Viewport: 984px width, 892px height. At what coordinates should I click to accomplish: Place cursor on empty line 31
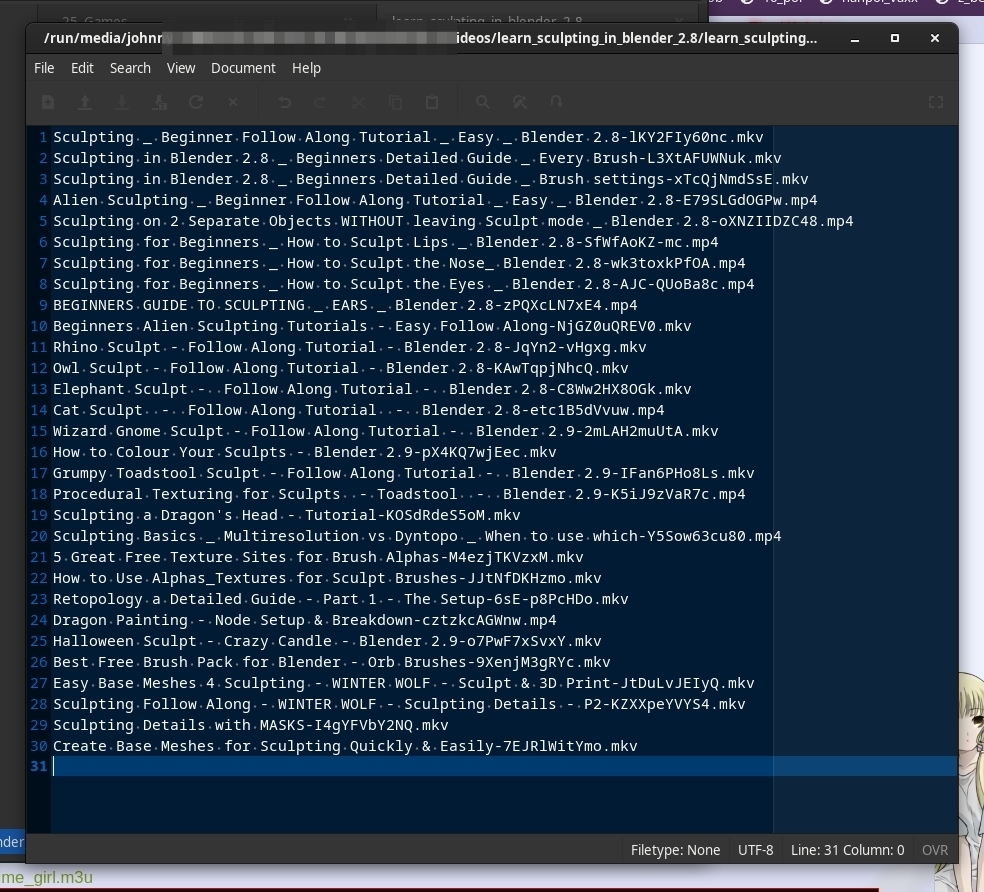point(505,766)
